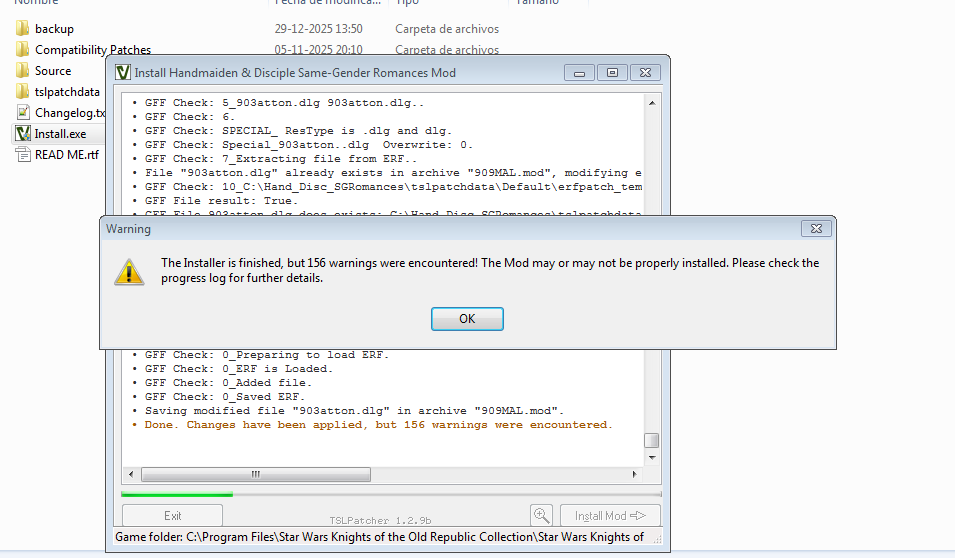
Task: Select the READ ME.rtf document
Action: pyautogui.click(x=66, y=155)
